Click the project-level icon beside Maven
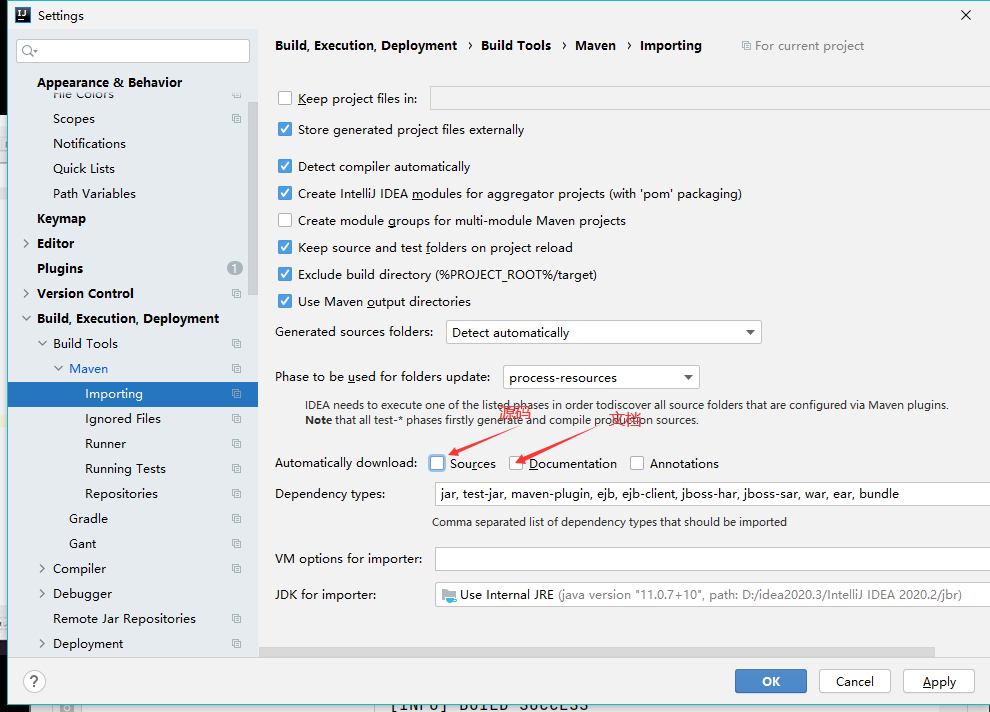Viewport: 990px width, 712px height. point(237,369)
